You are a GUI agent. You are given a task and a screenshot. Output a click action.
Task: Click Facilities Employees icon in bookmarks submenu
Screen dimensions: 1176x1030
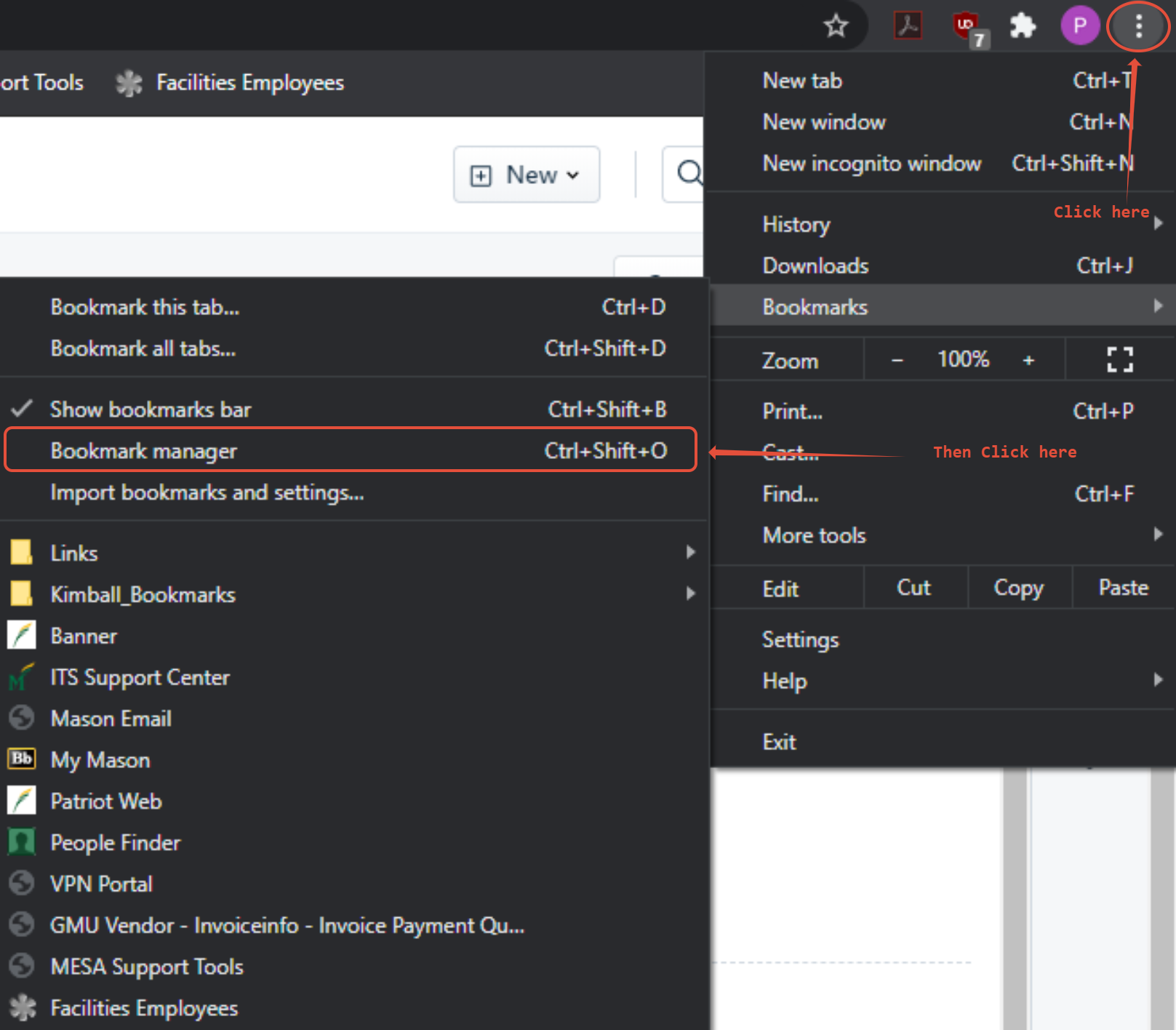pyautogui.click(x=23, y=1007)
